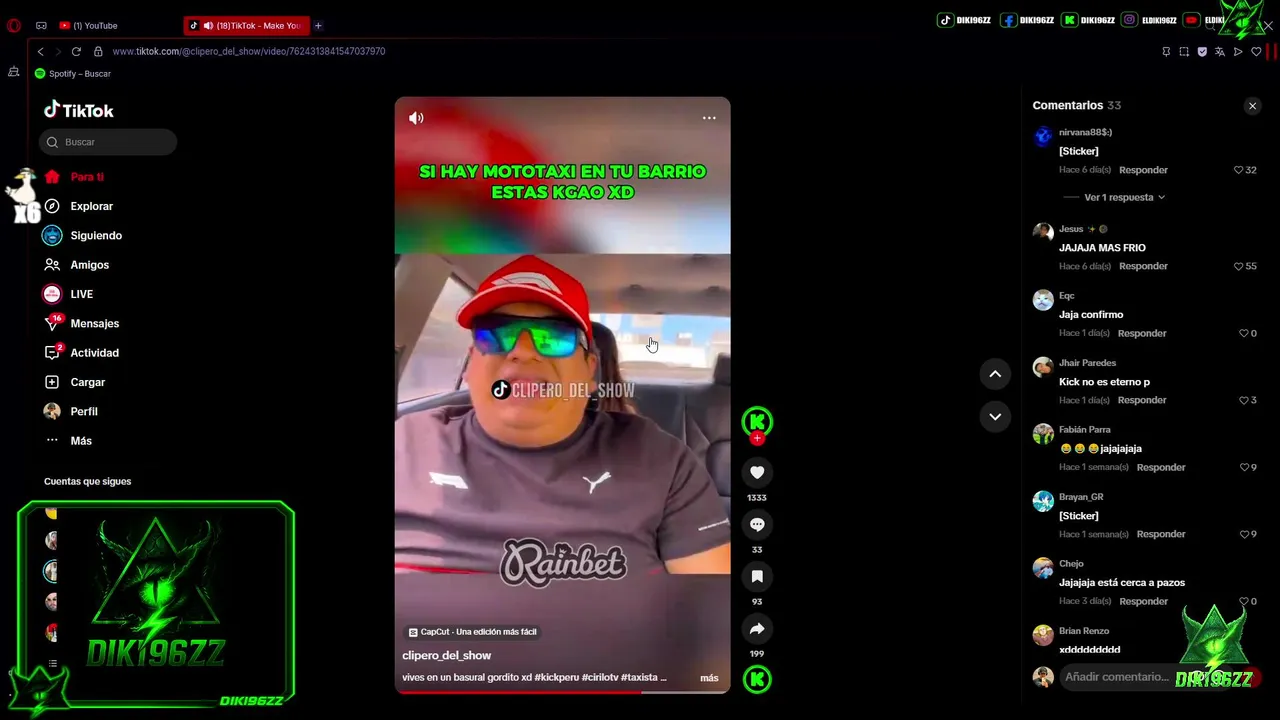Open the sound disc icon below share

[x=757, y=679]
